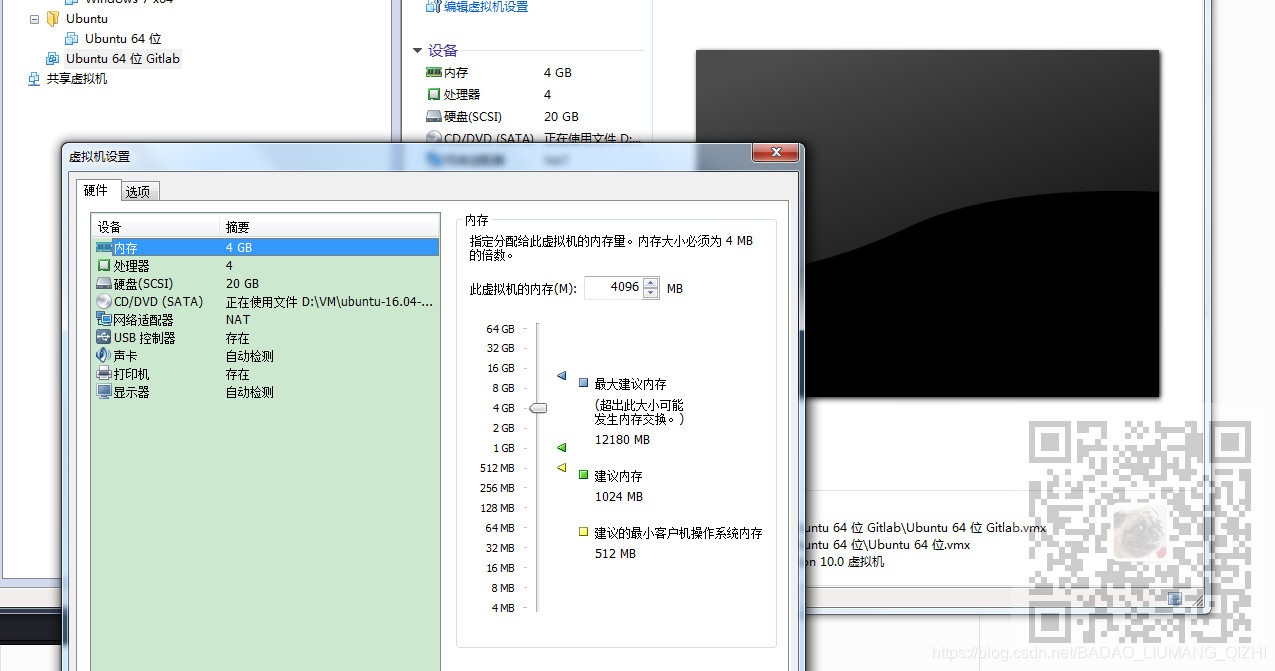Collapse the Ubuntu folder in library tree
Viewport: 1275px width, 671px height.
click(35, 18)
